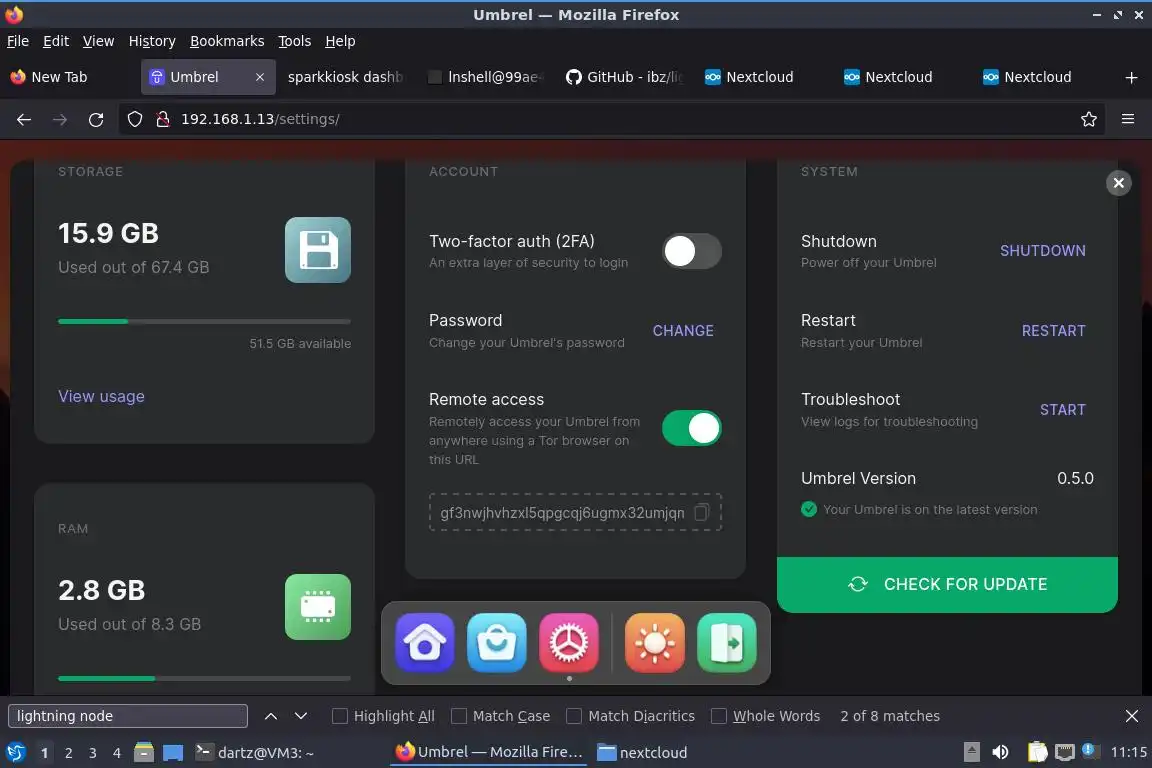Open the Help menu
Screen dimensions: 1152x768
pyautogui.click(x=340, y=41)
